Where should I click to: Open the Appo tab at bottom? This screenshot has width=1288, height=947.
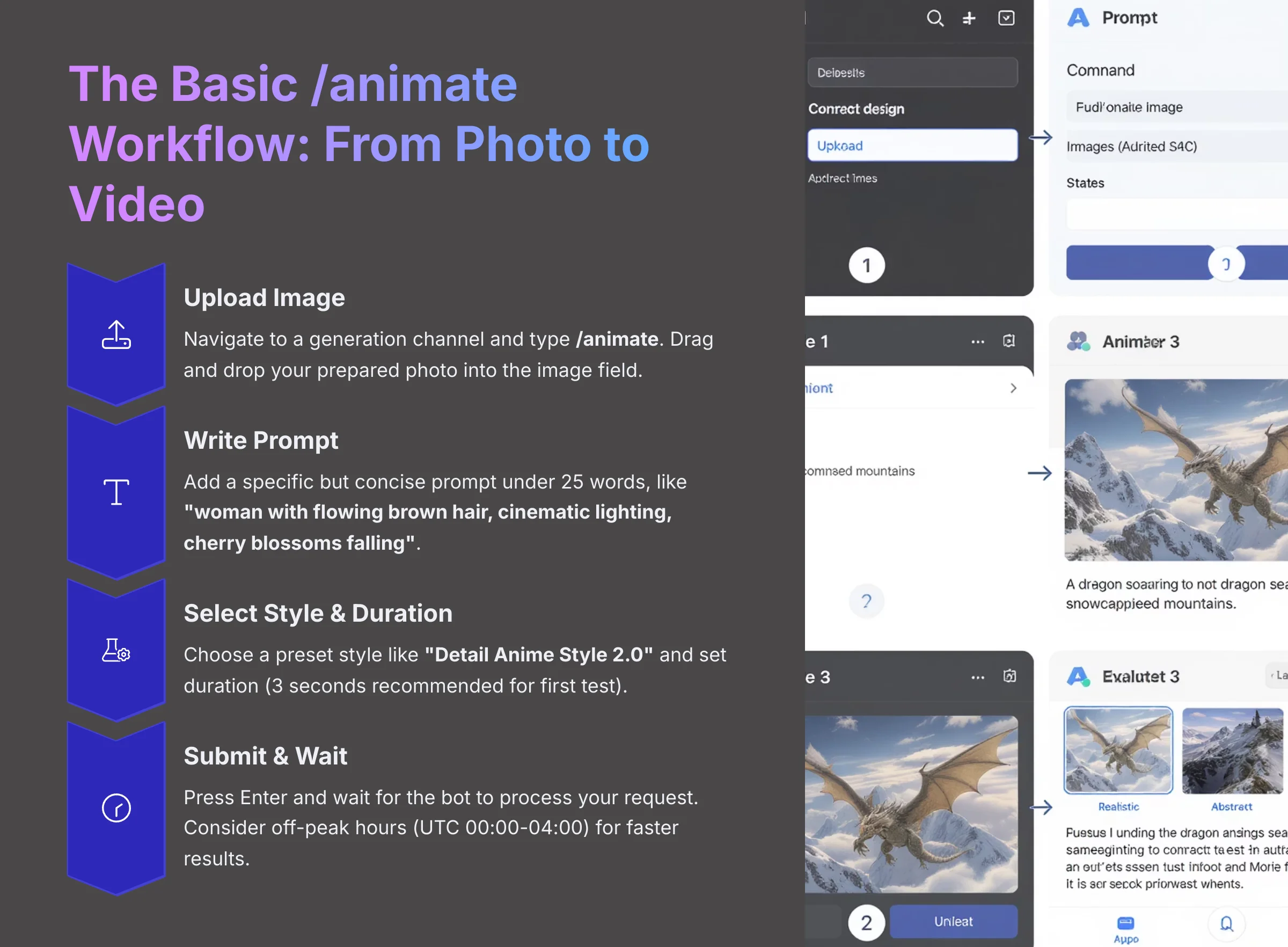[1125, 929]
